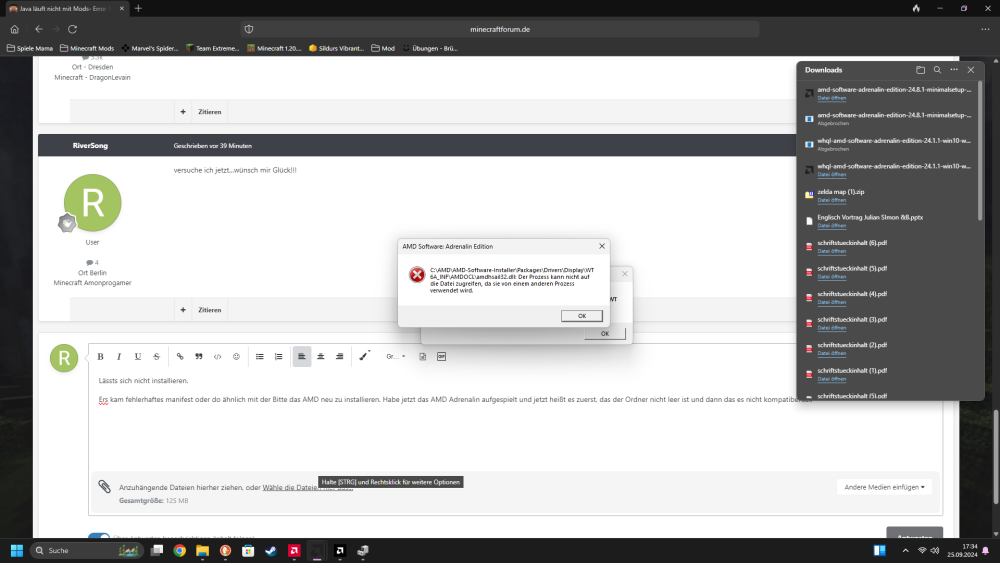Toggle the switch below the attachment area

[x=99, y=536]
